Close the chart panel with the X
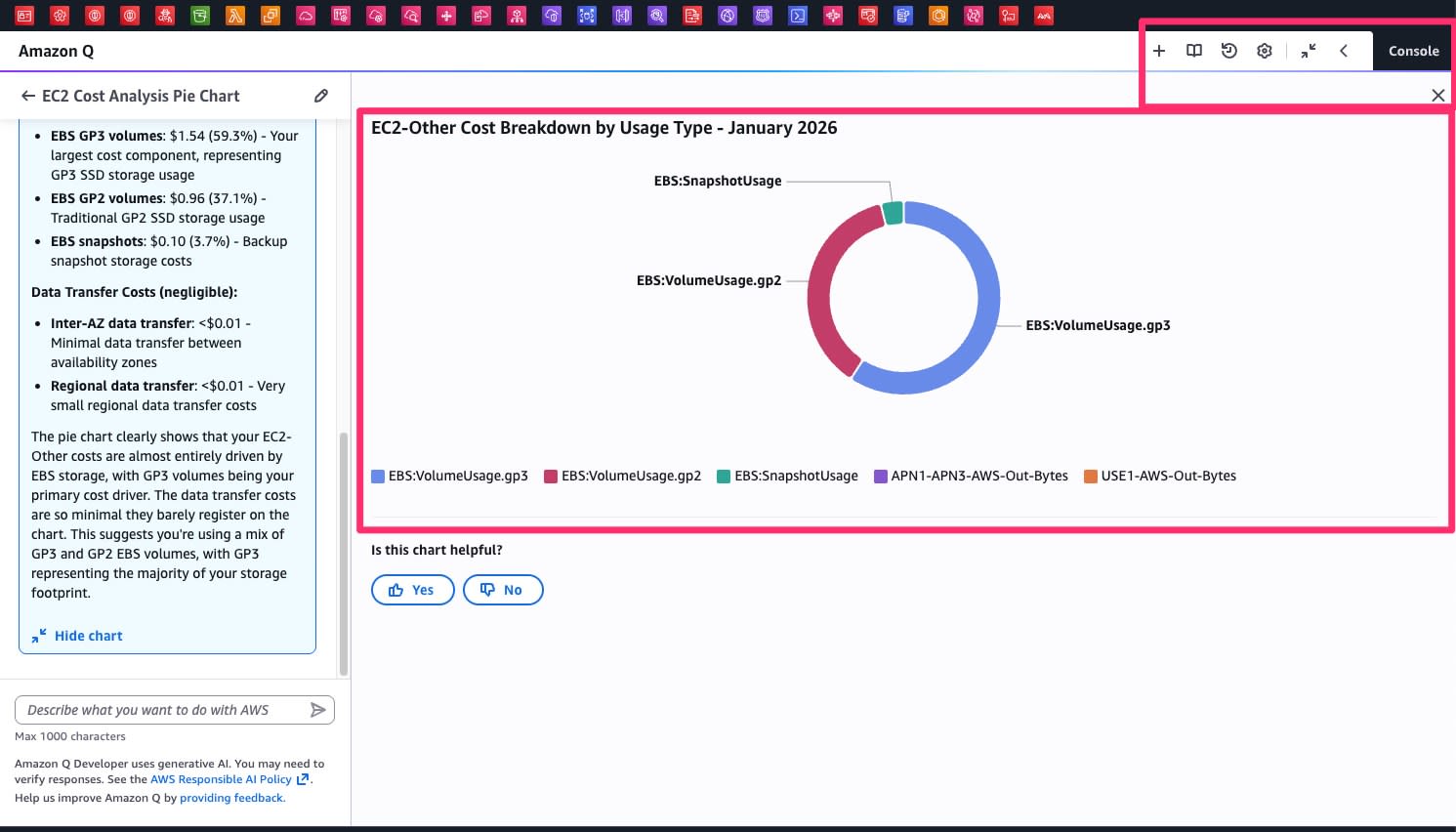 tap(1438, 95)
